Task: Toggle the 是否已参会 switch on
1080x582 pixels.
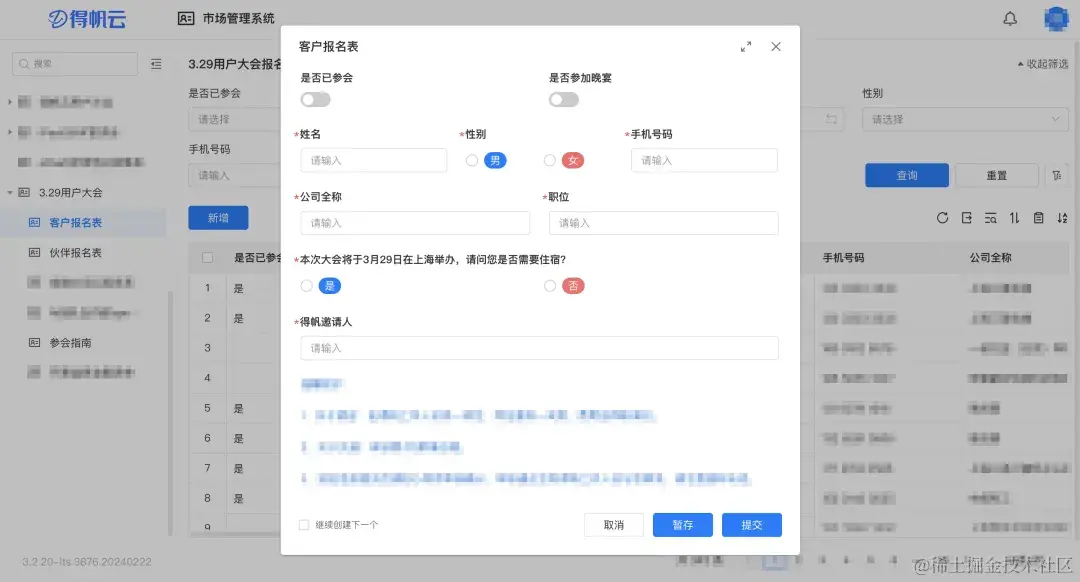Action: point(315,99)
